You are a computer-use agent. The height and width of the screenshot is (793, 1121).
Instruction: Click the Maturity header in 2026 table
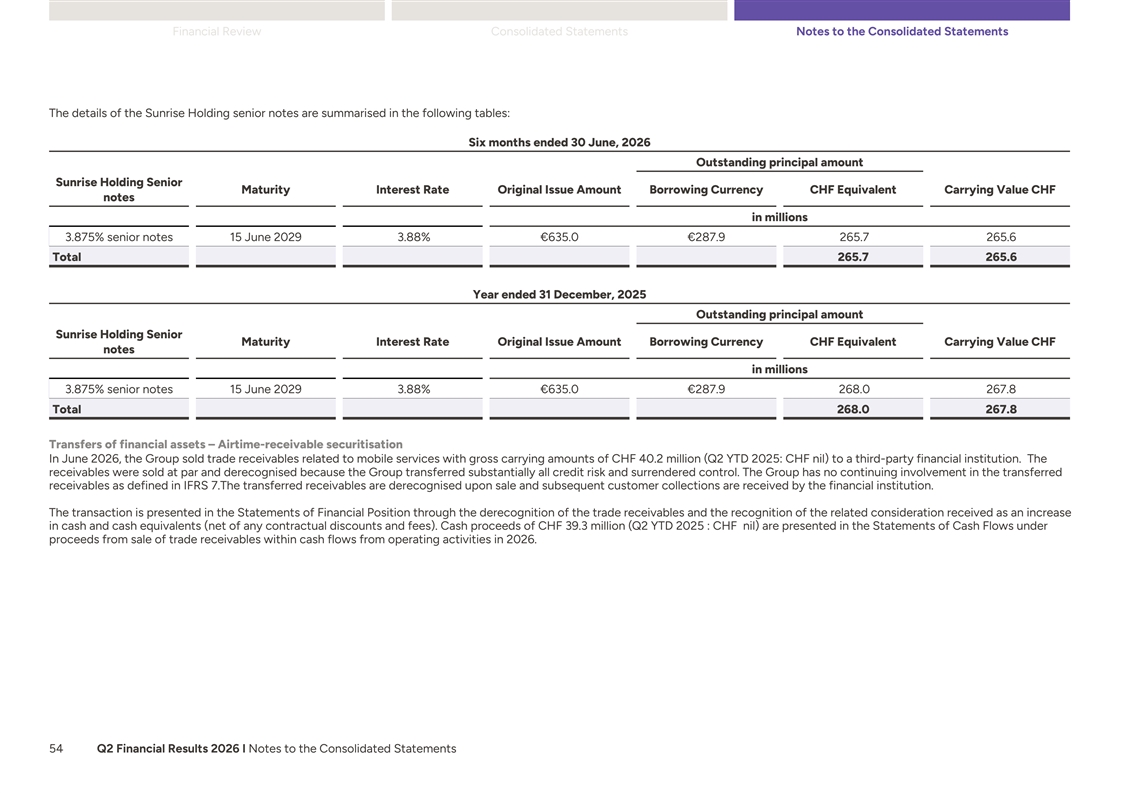click(x=265, y=189)
